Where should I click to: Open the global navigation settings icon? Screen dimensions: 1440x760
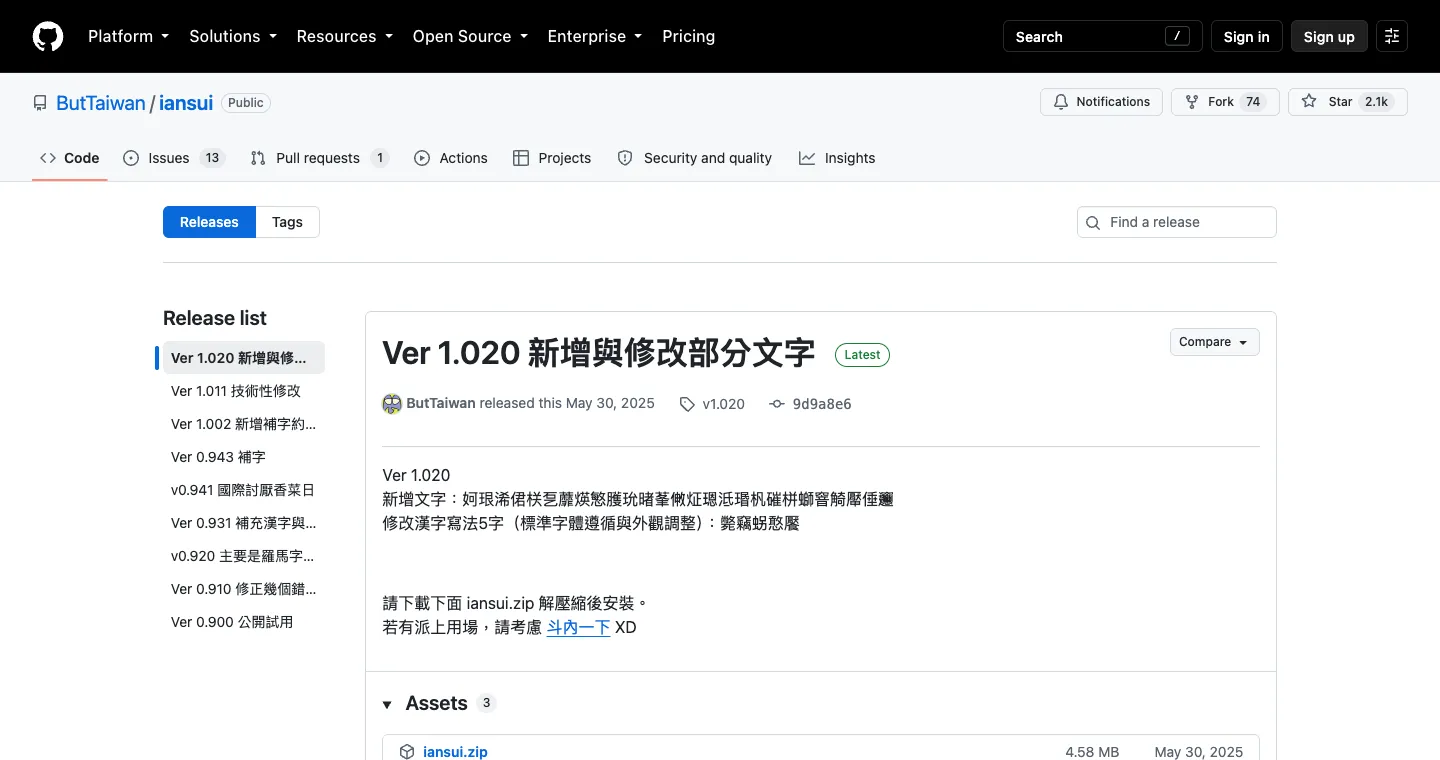[1391, 36]
